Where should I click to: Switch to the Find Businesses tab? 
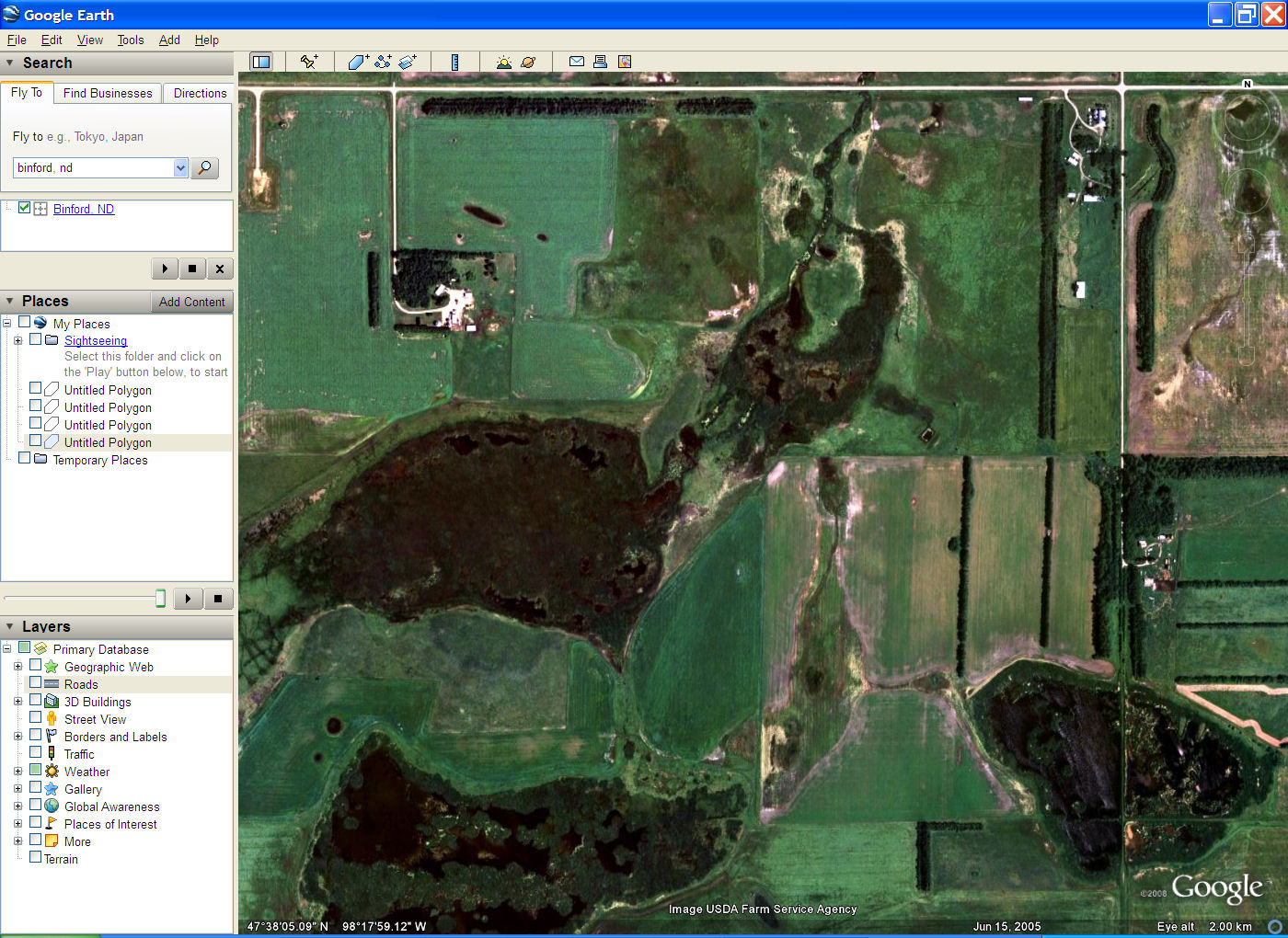click(108, 93)
